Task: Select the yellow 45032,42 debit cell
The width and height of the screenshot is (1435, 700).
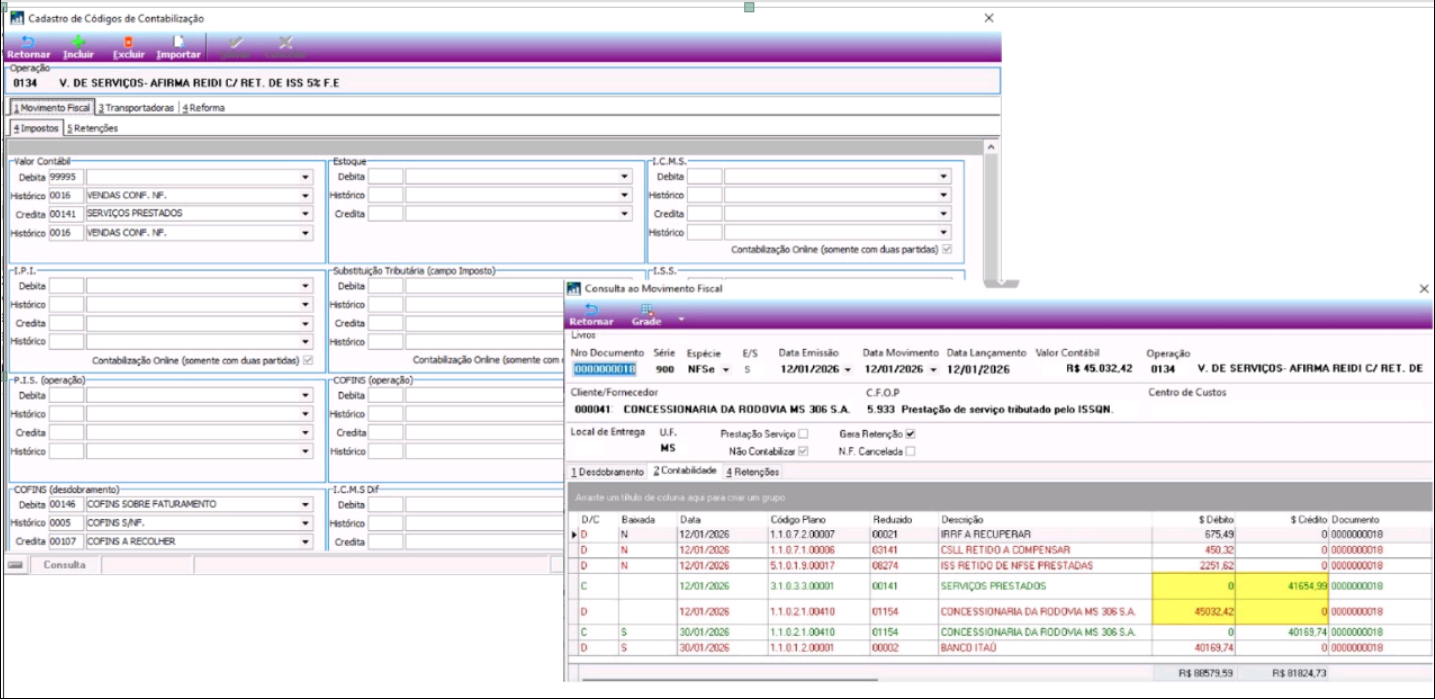Action: [x=1193, y=611]
